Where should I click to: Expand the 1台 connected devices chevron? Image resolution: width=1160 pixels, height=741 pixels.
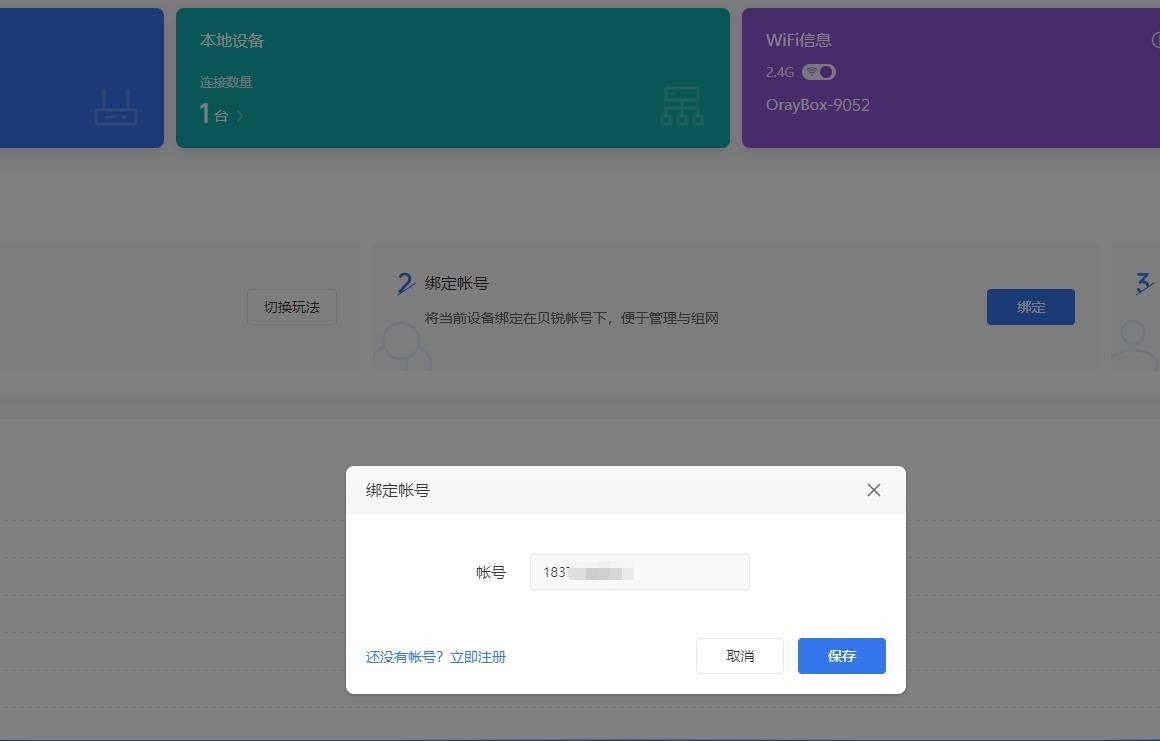[x=240, y=116]
